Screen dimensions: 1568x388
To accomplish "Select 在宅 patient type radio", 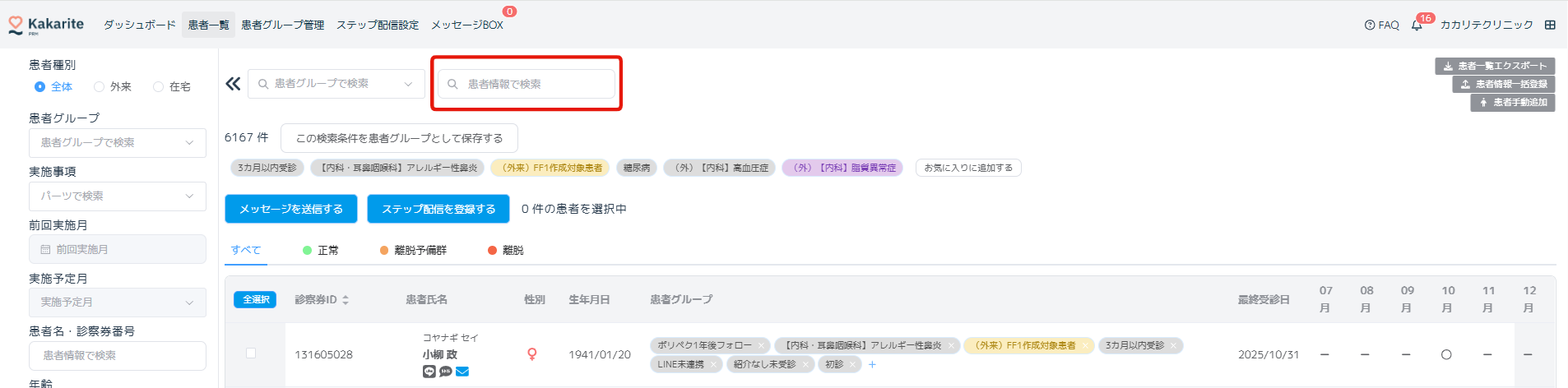I will coord(158,87).
